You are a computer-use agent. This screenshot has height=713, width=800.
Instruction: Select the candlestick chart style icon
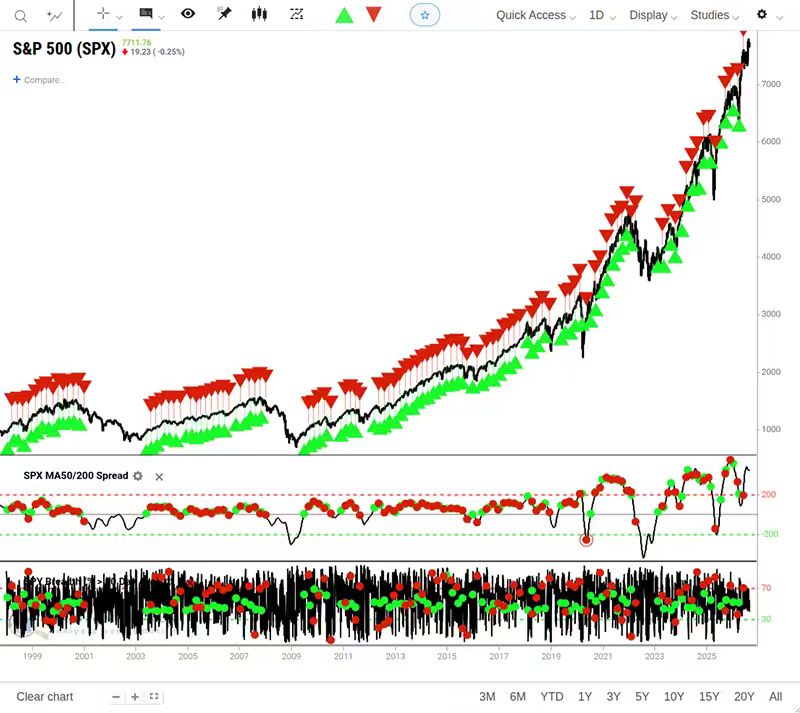tap(259, 14)
